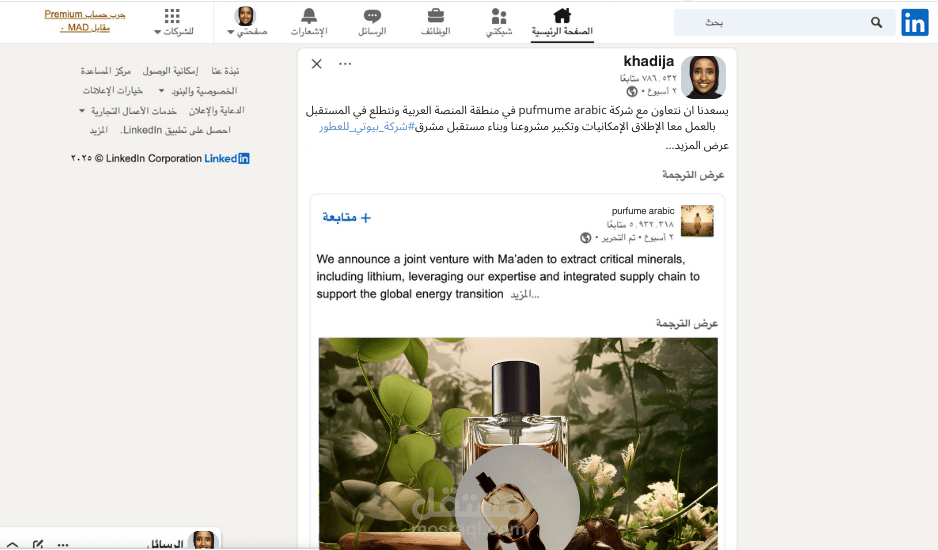Open the LinkedIn logo home icon
Viewport: 938px width, 550px height.
click(x=915, y=23)
